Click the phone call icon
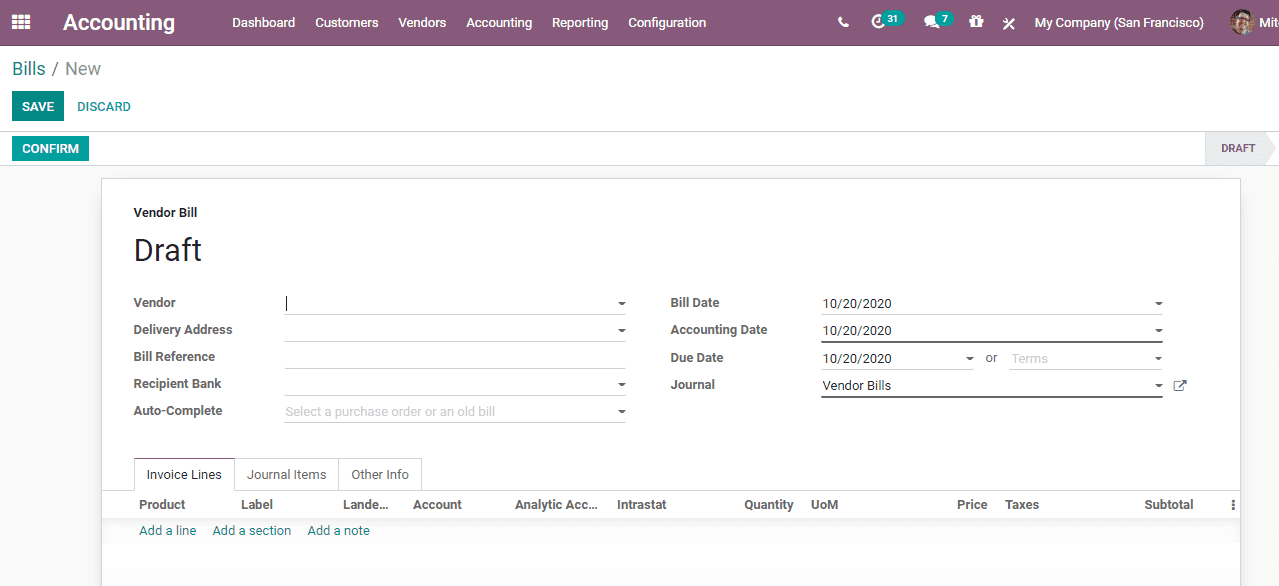The image size is (1279, 586). click(x=843, y=22)
